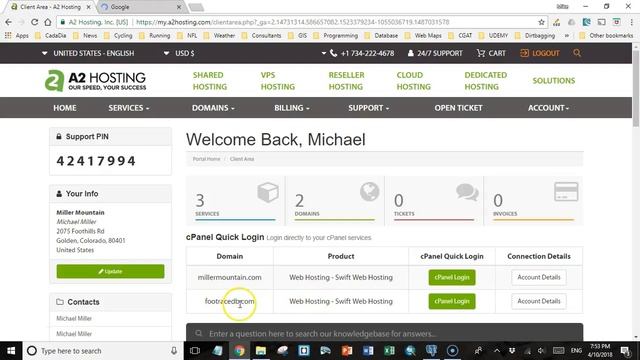Click the Invoices credit card tile
The image size is (640, 360).
[x=533, y=200]
